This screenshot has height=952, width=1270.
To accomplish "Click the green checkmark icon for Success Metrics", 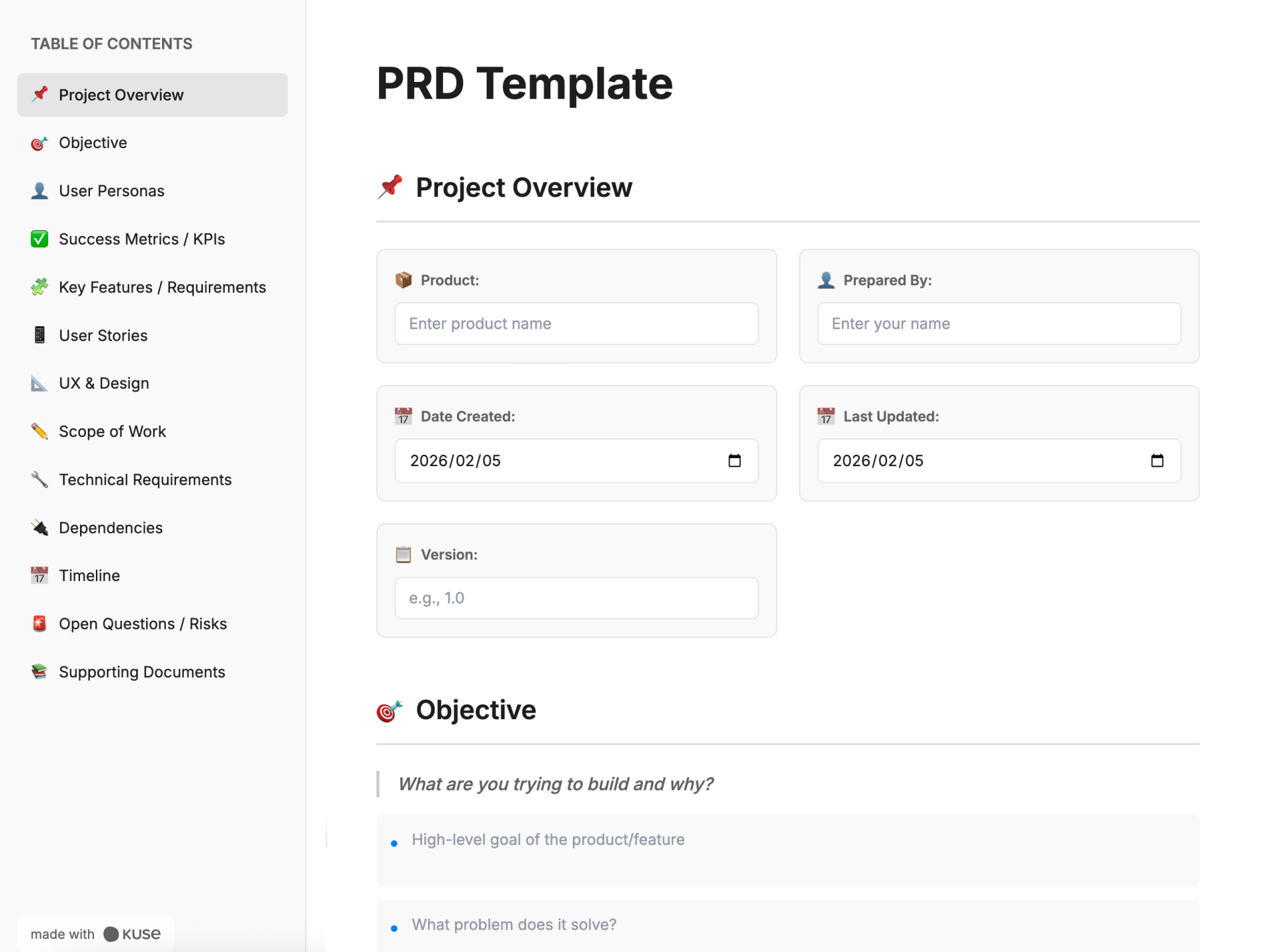I will (x=39, y=239).
